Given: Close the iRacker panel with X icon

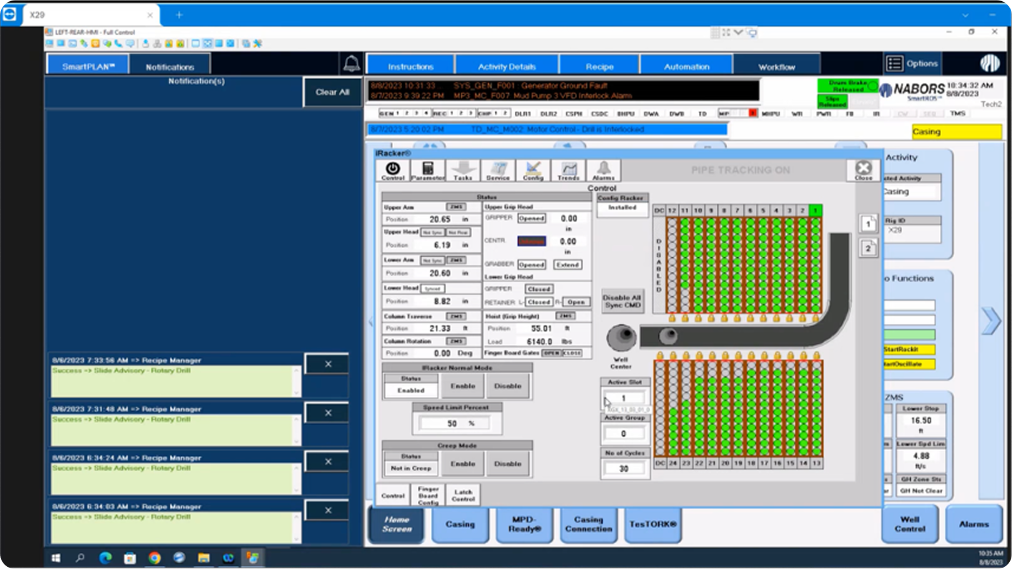Looking at the screenshot, I should [x=863, y=170].
